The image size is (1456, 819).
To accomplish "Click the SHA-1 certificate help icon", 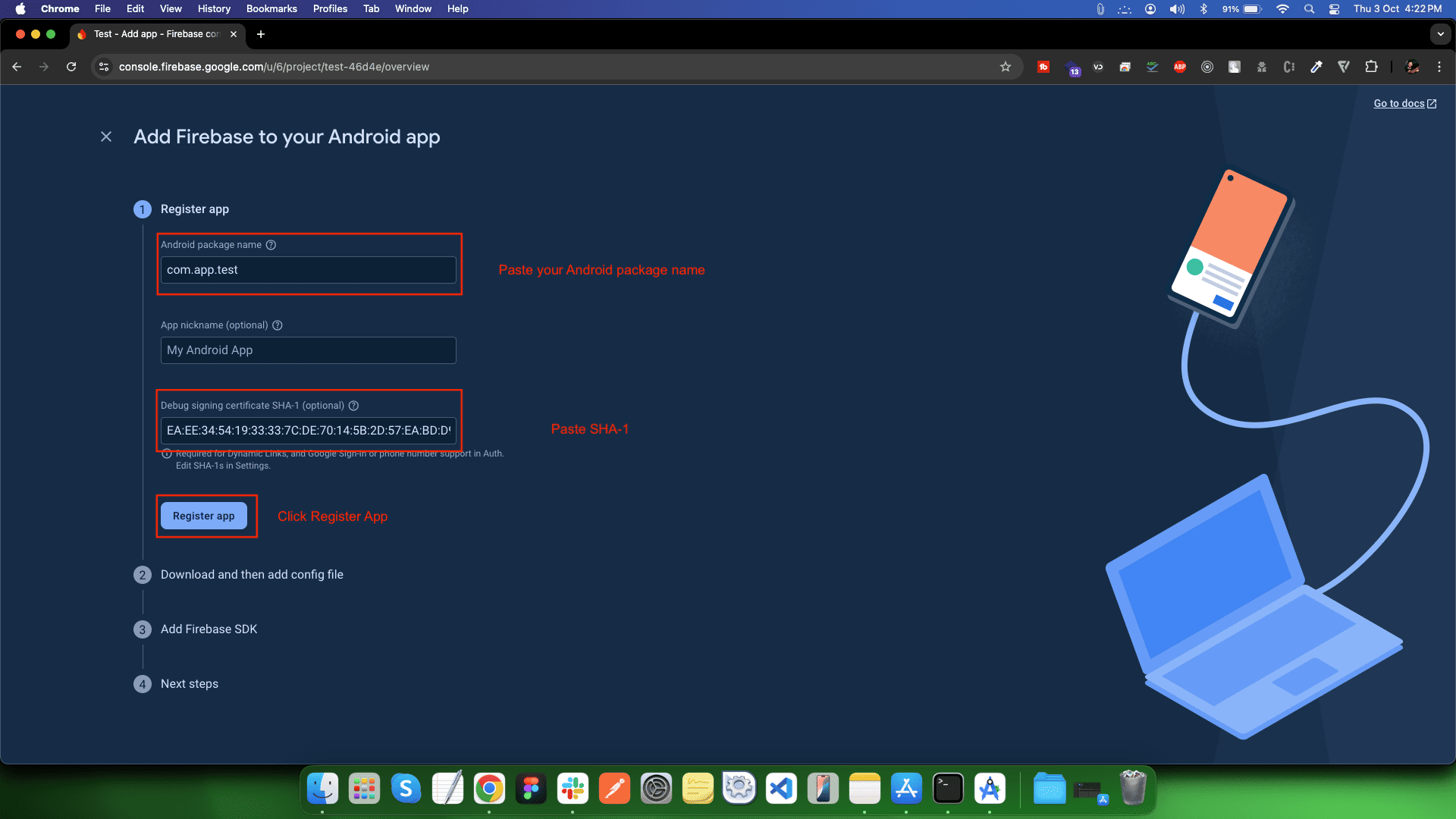I will tap(354, 406).
